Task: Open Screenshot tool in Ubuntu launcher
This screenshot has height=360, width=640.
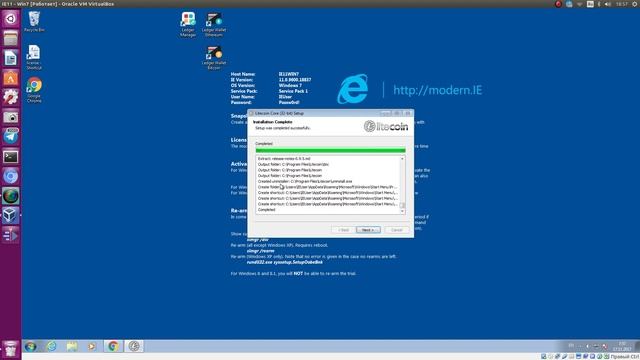Action: pos(11,117)
